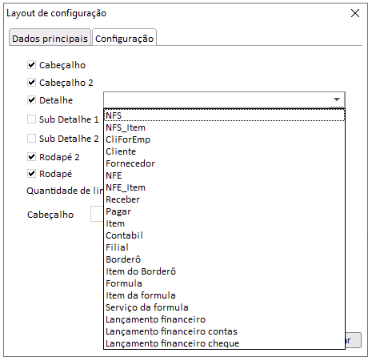Choose Lançamento financeiro cheque option

point(224,343)
